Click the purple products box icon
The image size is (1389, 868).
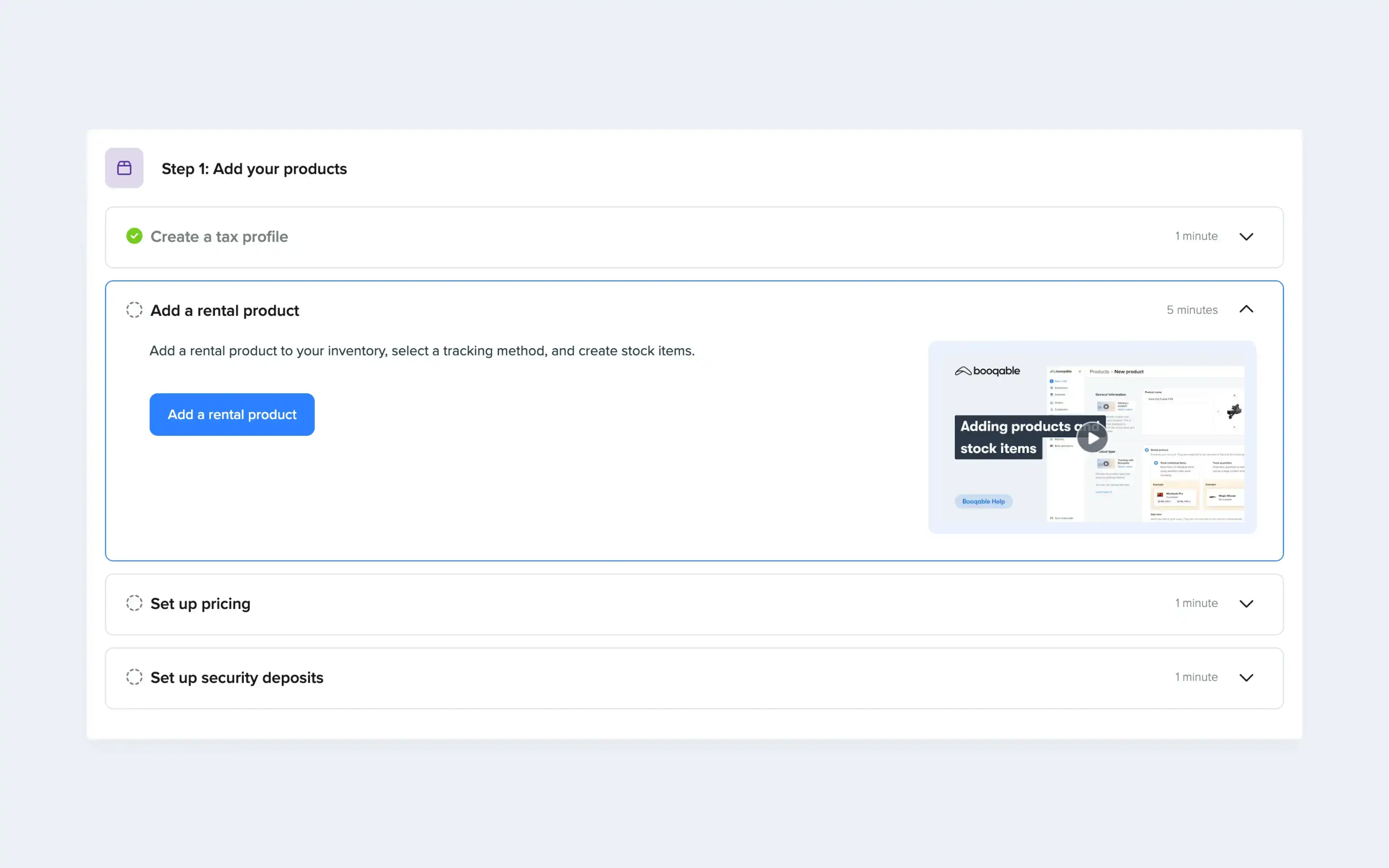point(124,168)
